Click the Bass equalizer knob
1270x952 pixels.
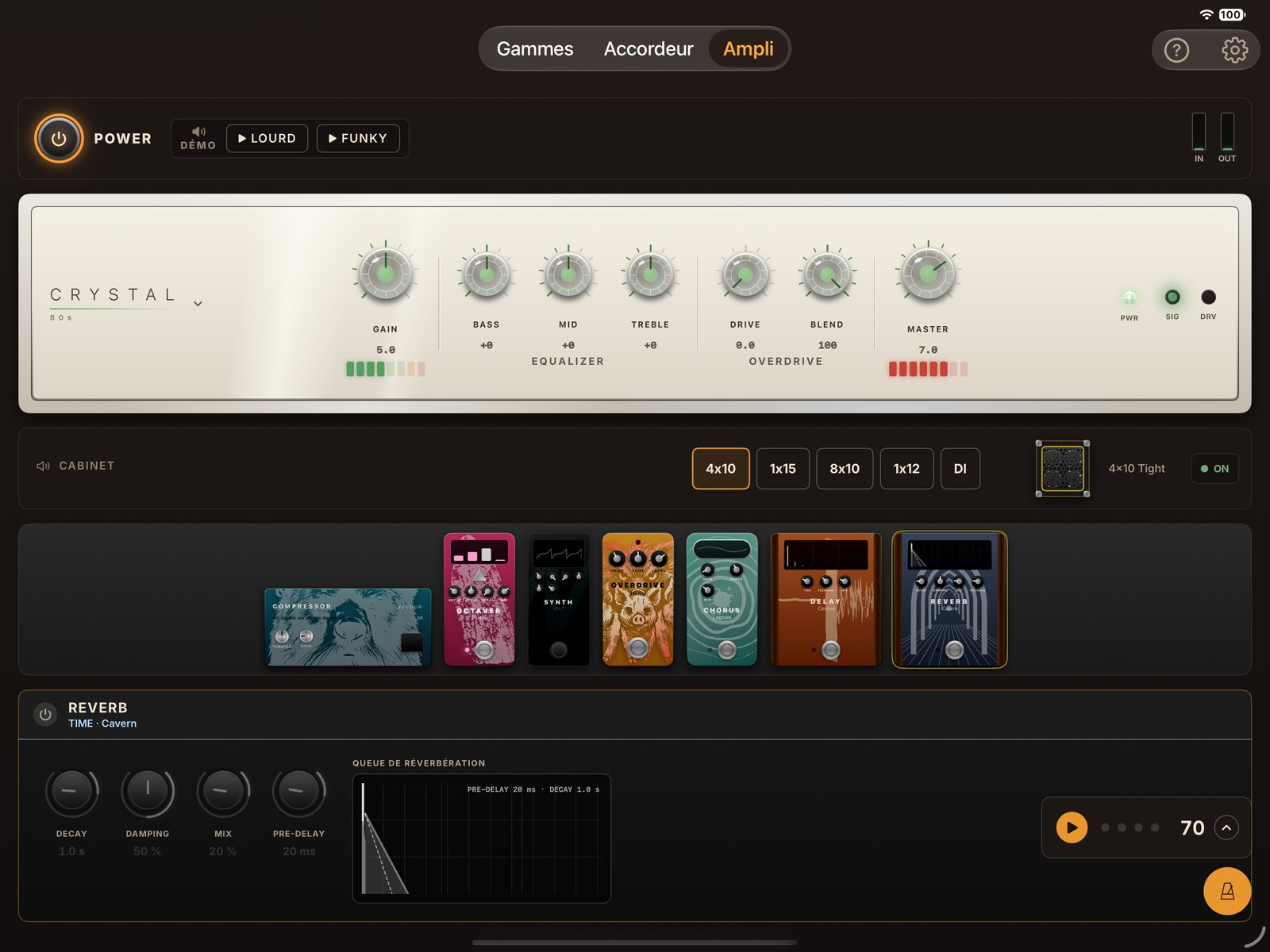tap(487, 274)
